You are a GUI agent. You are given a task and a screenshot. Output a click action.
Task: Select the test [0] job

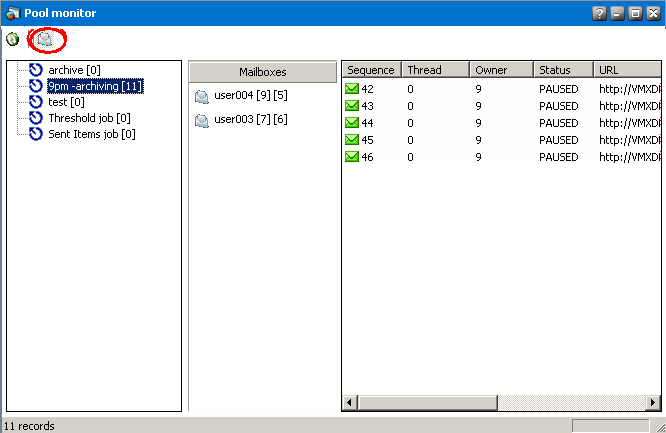(x=66, y=102)
